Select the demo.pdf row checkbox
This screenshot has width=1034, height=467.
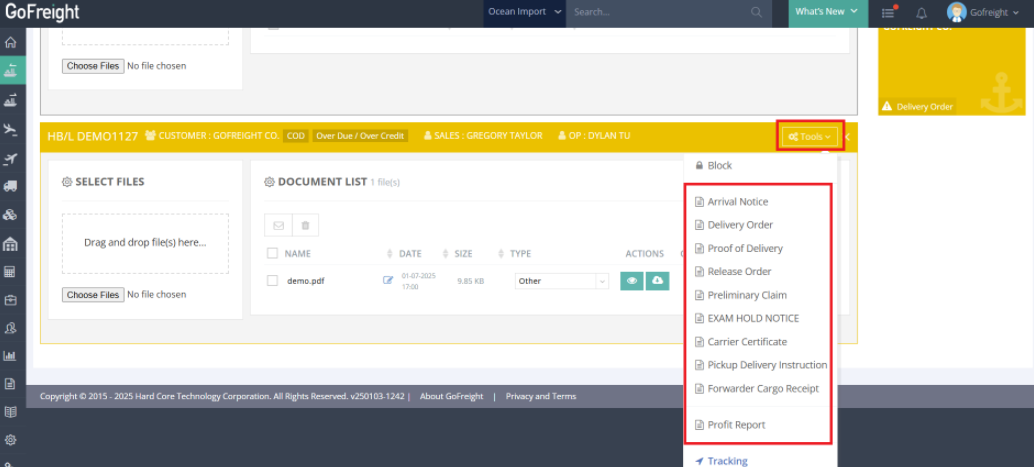[272, 281]
